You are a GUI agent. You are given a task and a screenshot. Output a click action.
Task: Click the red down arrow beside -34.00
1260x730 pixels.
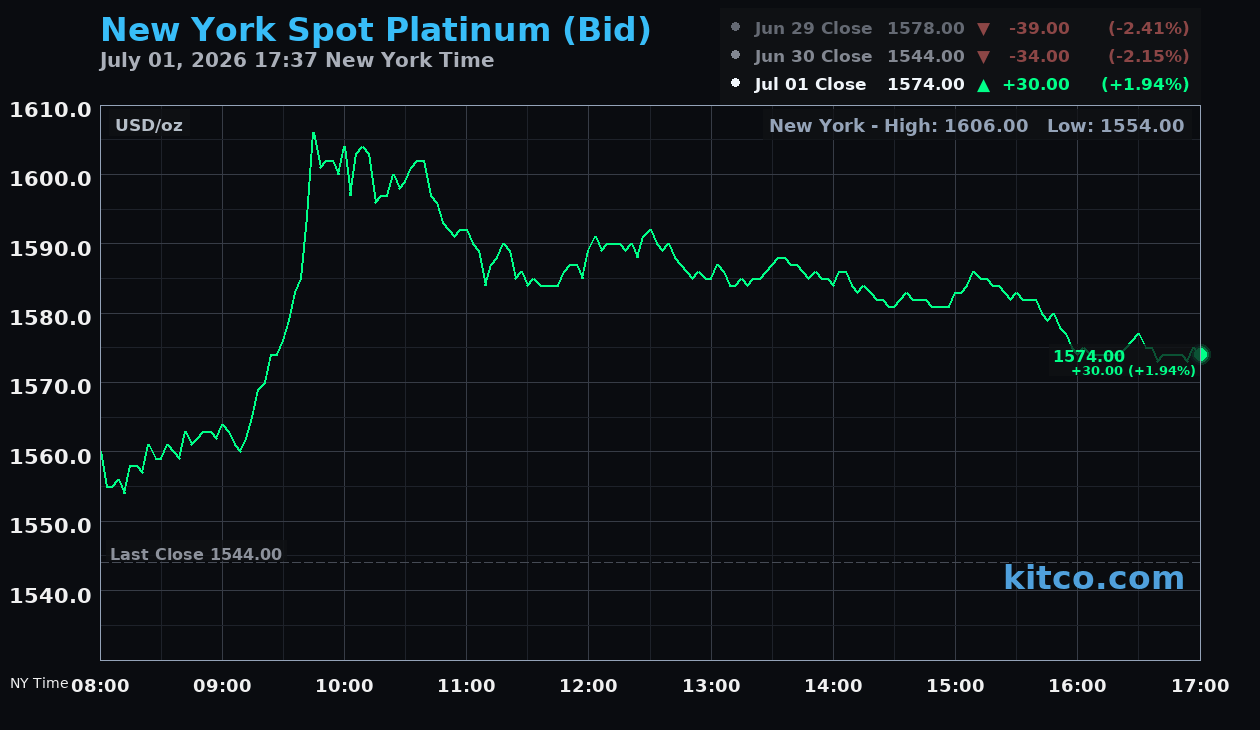(983, 57)
